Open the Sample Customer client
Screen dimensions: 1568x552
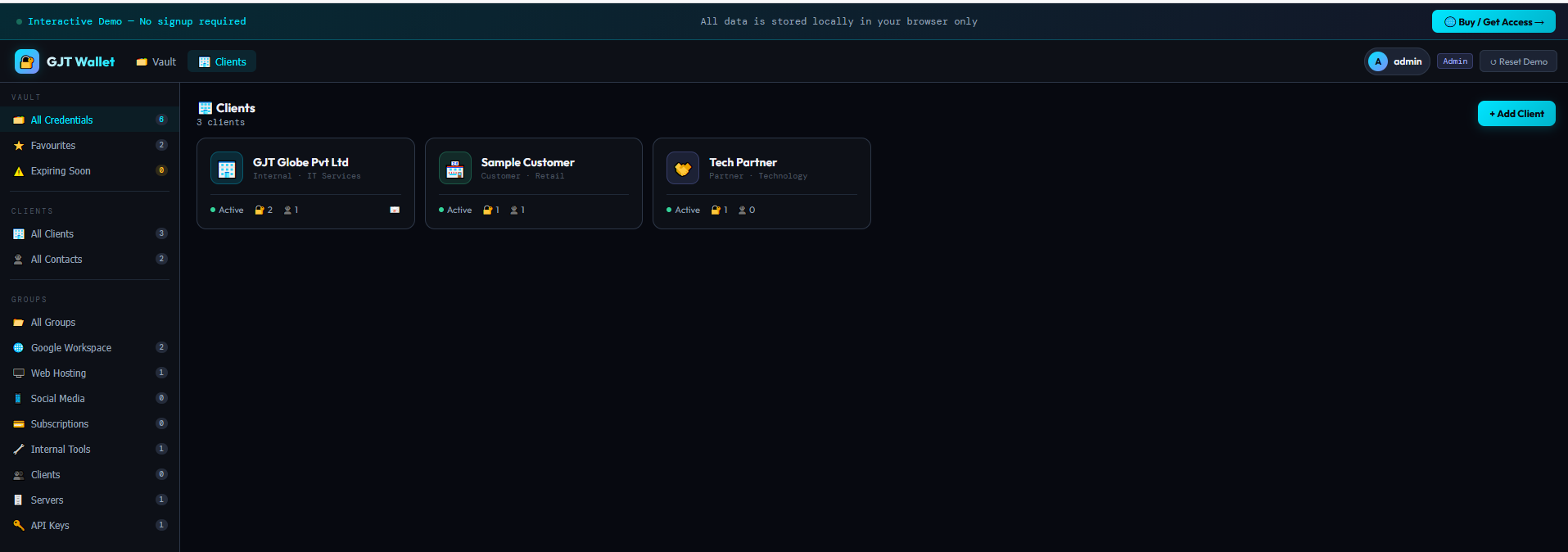click(534, 183)
